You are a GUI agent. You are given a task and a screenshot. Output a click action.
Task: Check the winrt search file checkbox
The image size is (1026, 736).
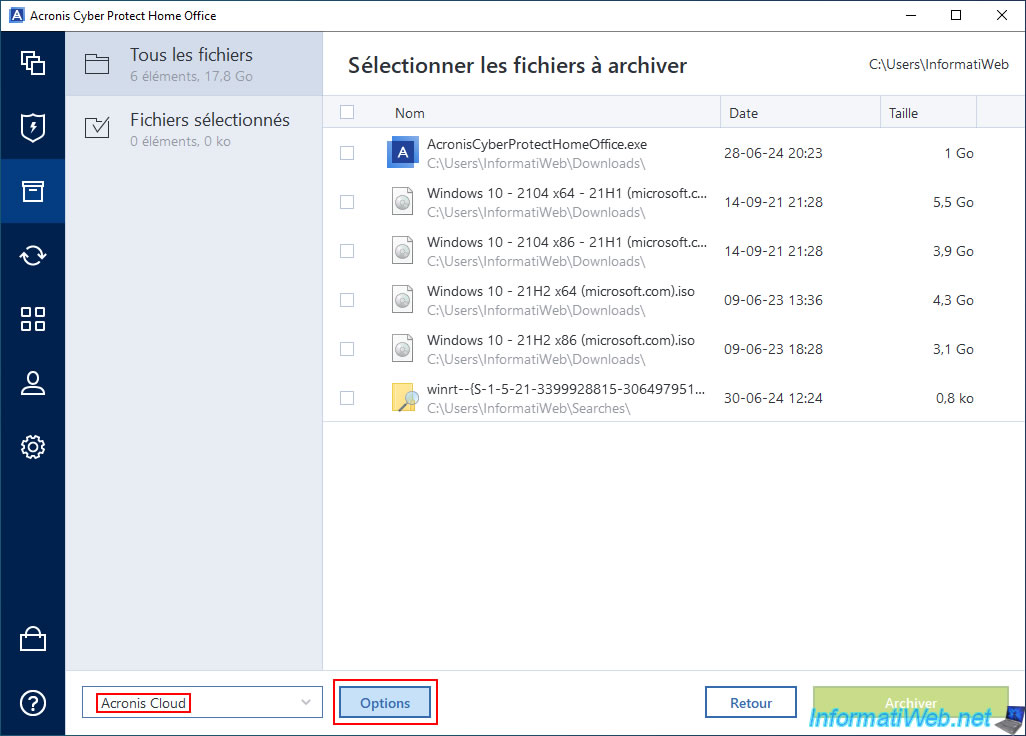(x=347, y=398)
